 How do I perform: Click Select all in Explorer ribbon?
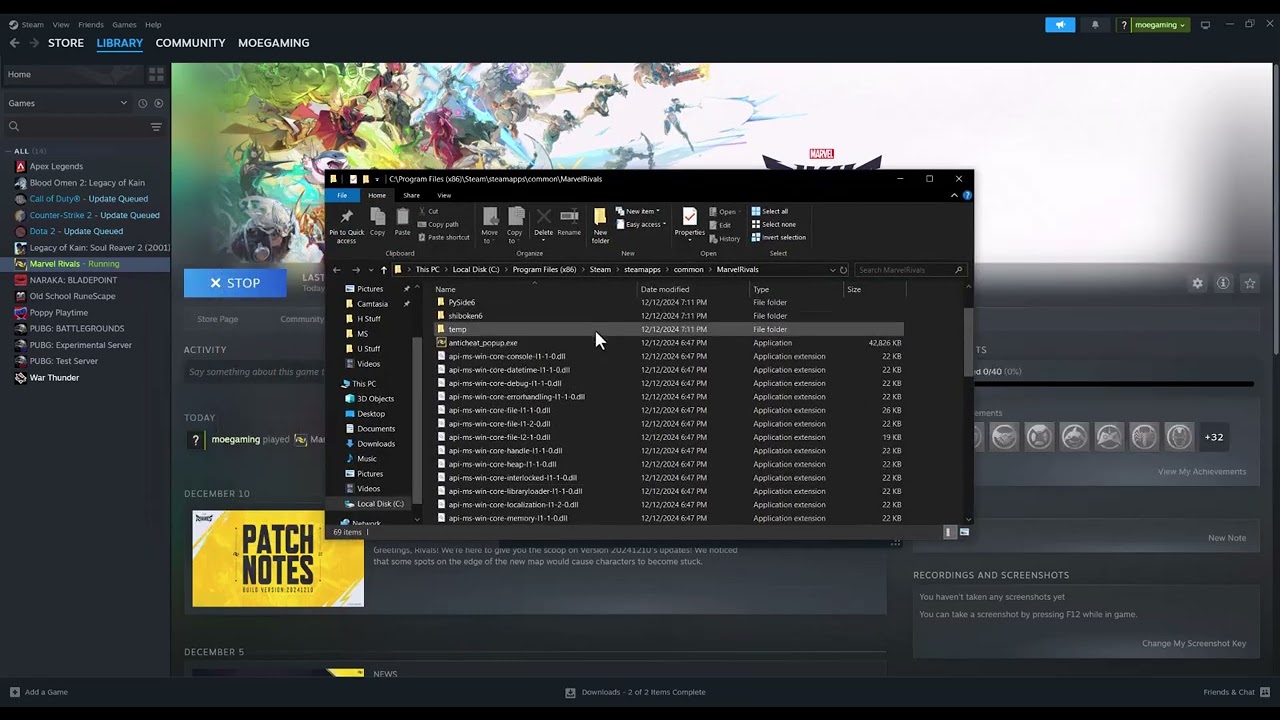pyautogui.click(x=770, y=211)
